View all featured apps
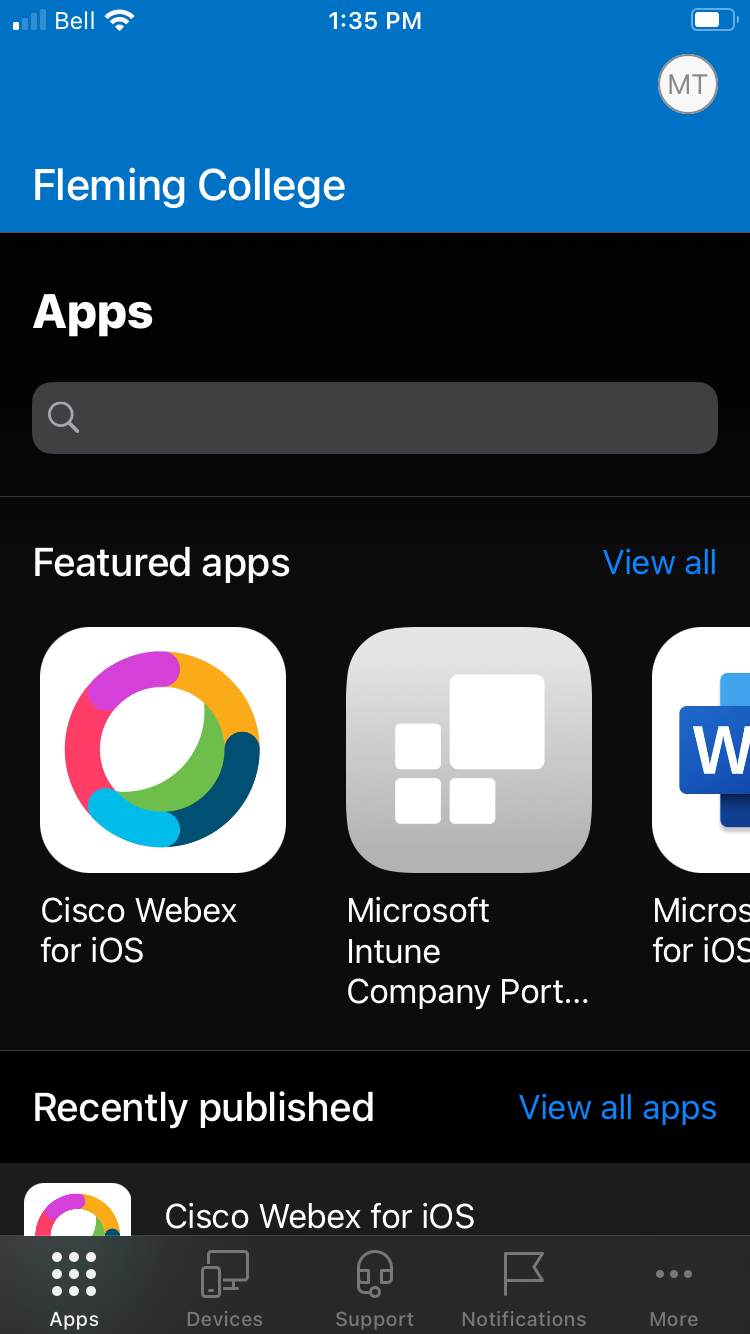The height and width of the screenshot is (1334, 750). pyautogui.click(x=660, y=562)
